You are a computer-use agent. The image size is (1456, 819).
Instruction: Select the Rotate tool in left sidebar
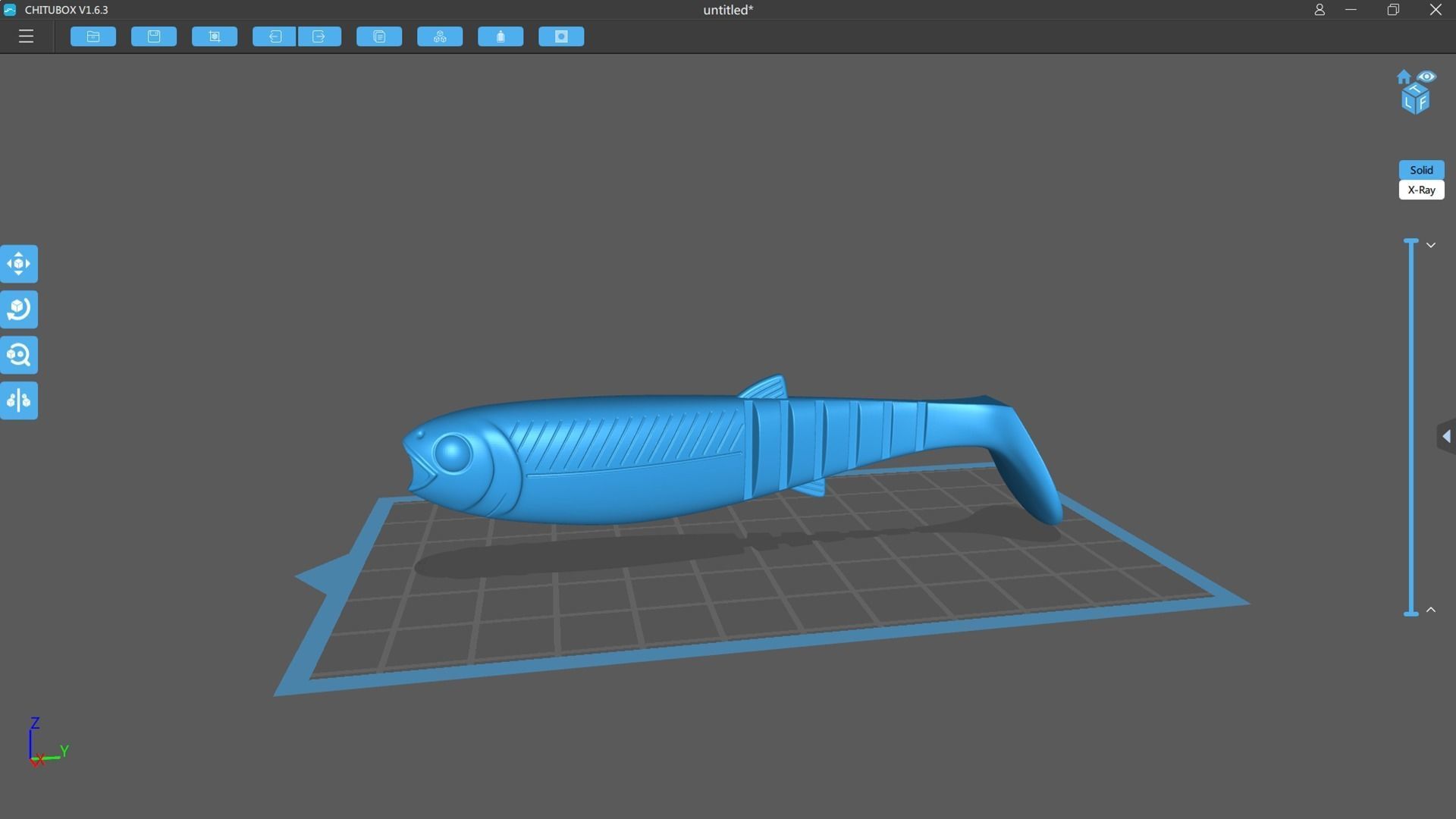(19, 309)
